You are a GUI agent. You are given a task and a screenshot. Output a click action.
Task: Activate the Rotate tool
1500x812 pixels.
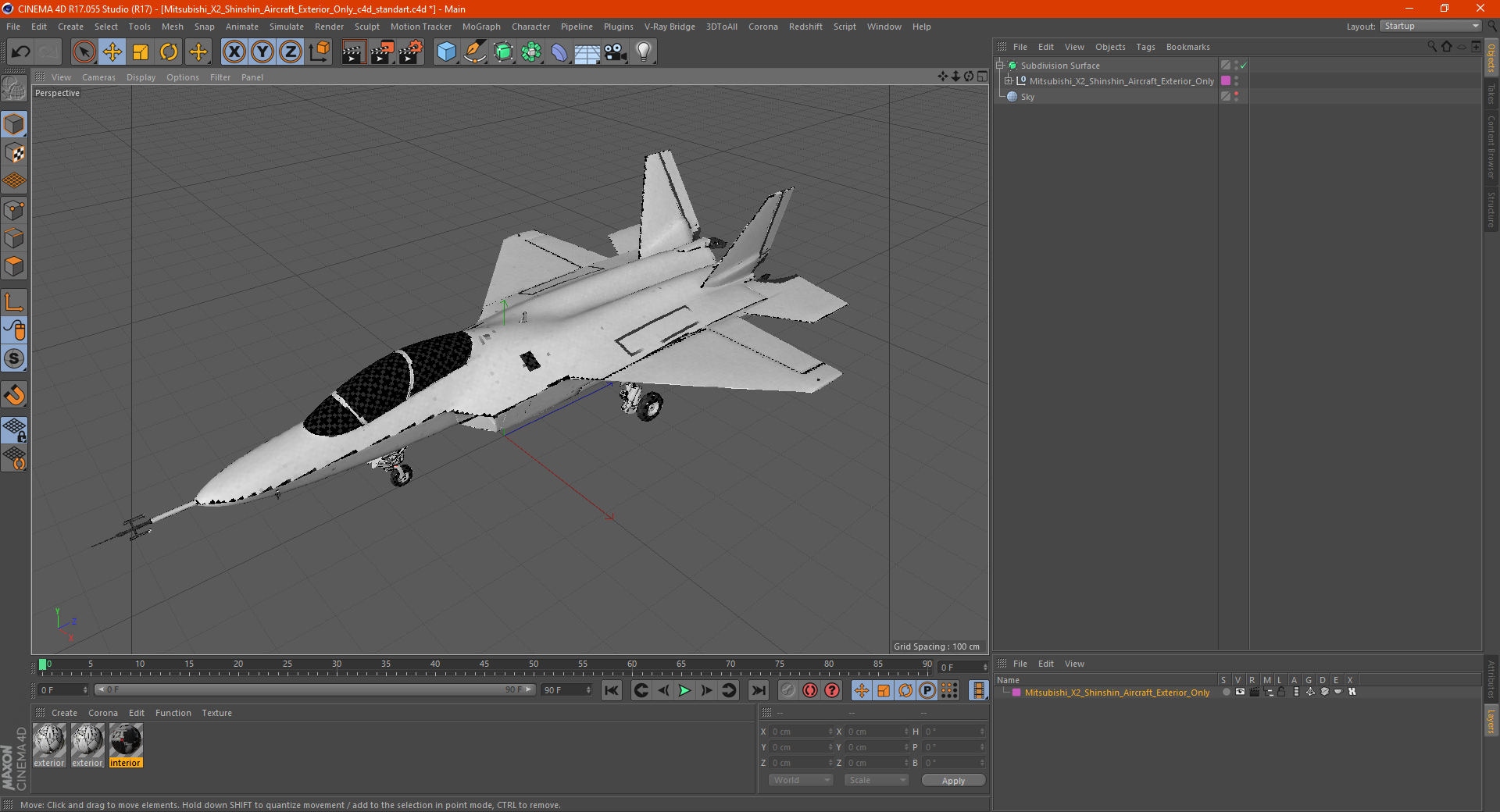pyautogui.click(x=169, y=52)
